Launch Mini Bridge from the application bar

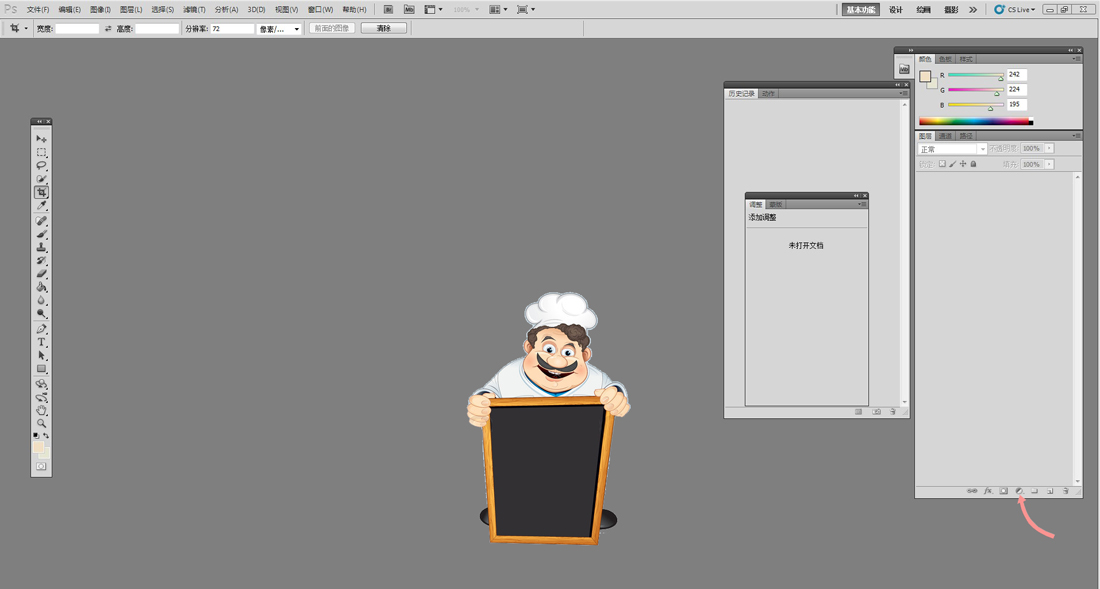point(409,9)
